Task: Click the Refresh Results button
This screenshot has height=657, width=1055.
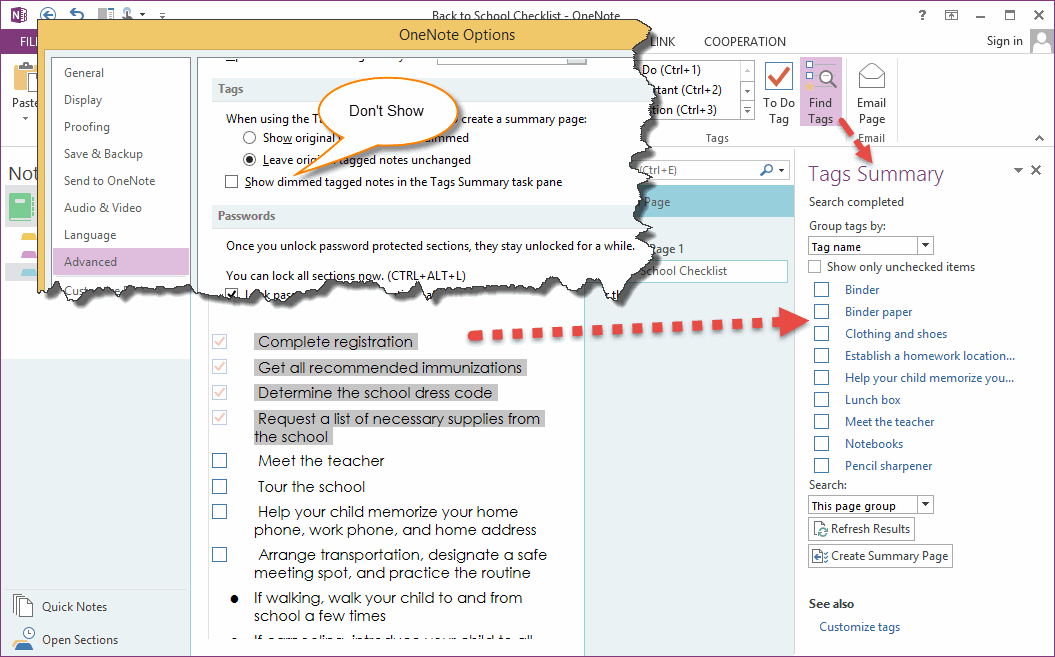Action: pyautogui.click(x=861, y=528)
